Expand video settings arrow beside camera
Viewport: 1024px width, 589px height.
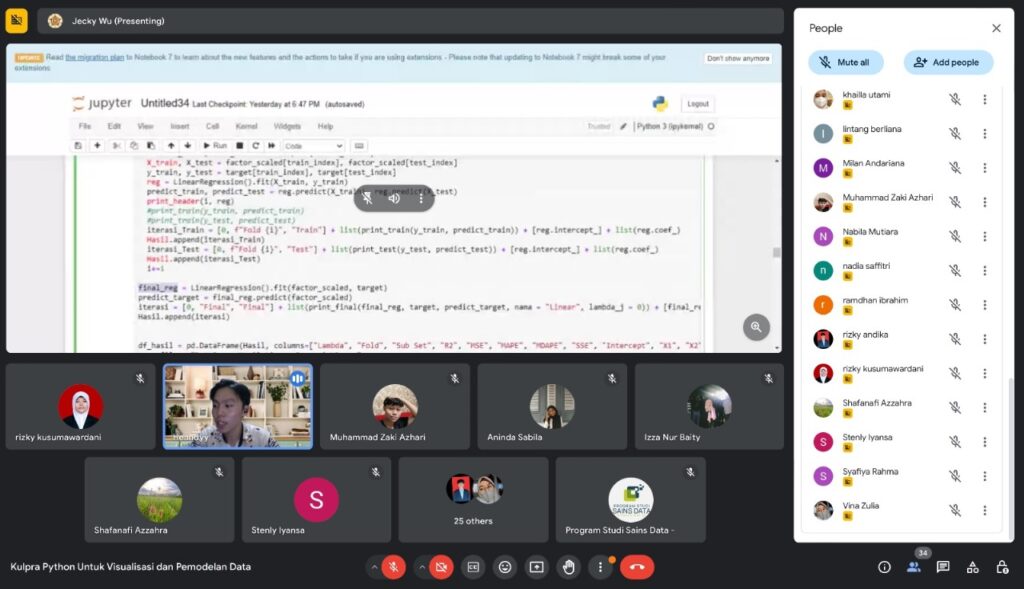(x=423, y=567)
